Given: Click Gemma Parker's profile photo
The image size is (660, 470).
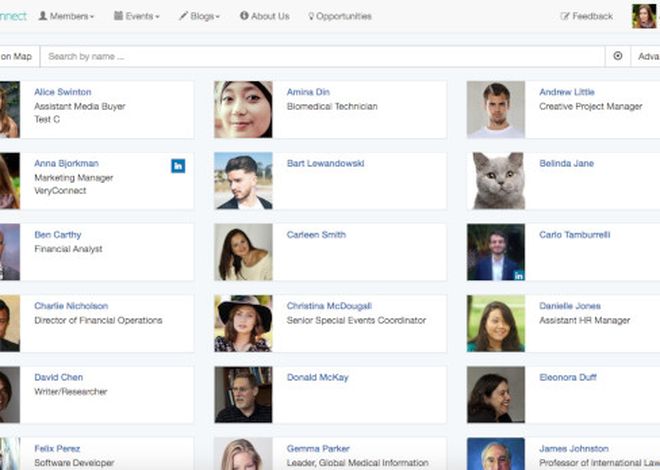Looking at the screenshot, I should click(x=243, y=454).
